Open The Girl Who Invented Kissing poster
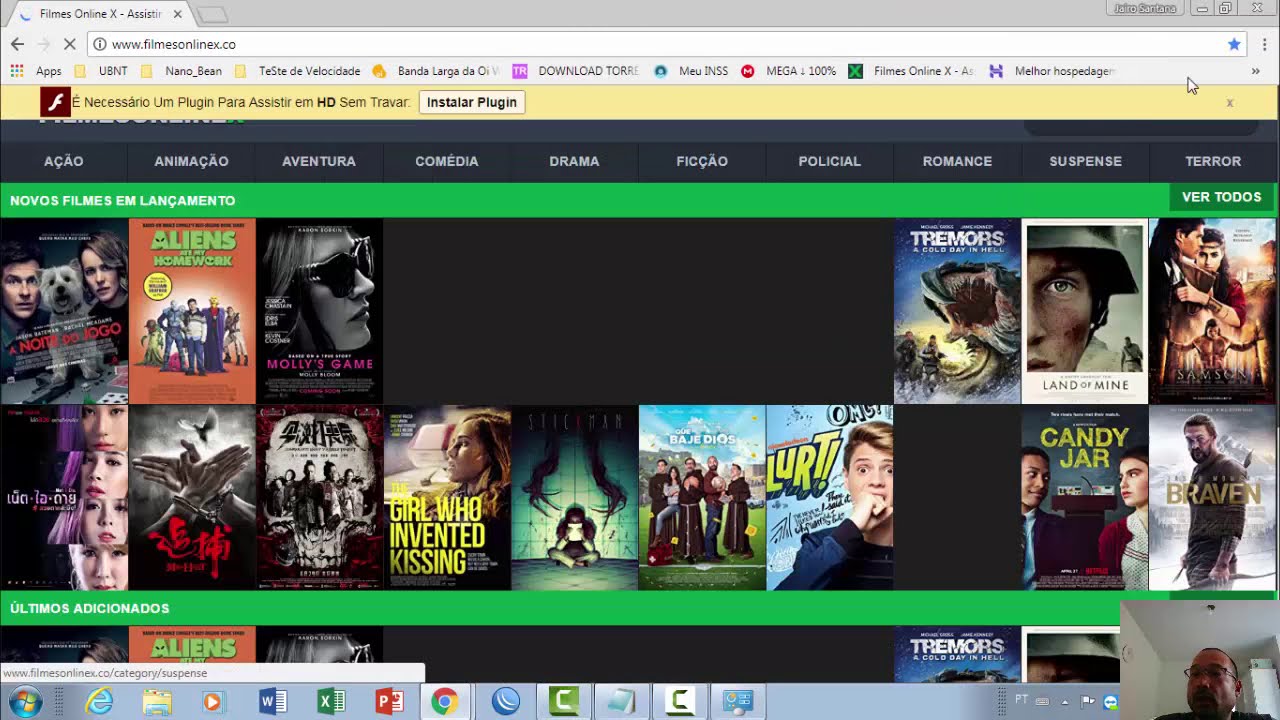This screenshot has width=1280, height=720. point(447,497)
